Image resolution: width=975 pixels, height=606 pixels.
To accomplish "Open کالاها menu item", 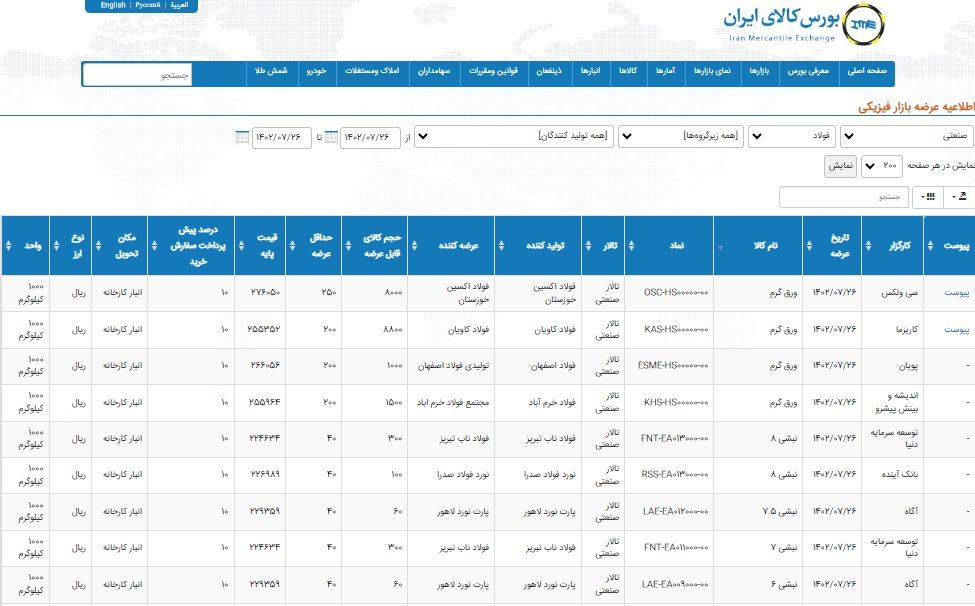I will click(628, 71).
